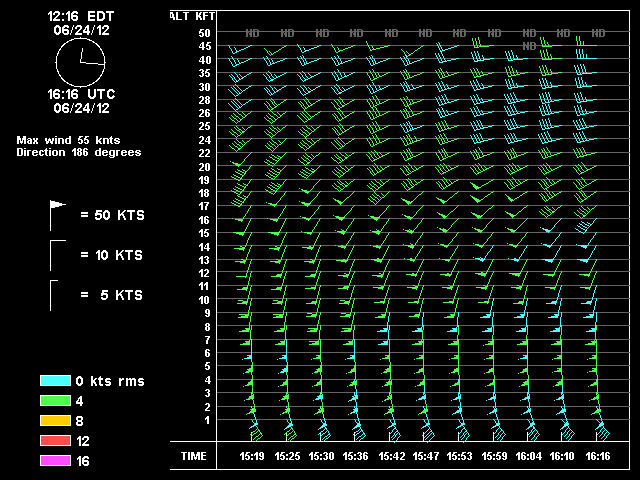Image resolution: width=640 pixels, height=480 pixels.
Task: Click the Max wind 55 knts text
Action: [68, 140]
